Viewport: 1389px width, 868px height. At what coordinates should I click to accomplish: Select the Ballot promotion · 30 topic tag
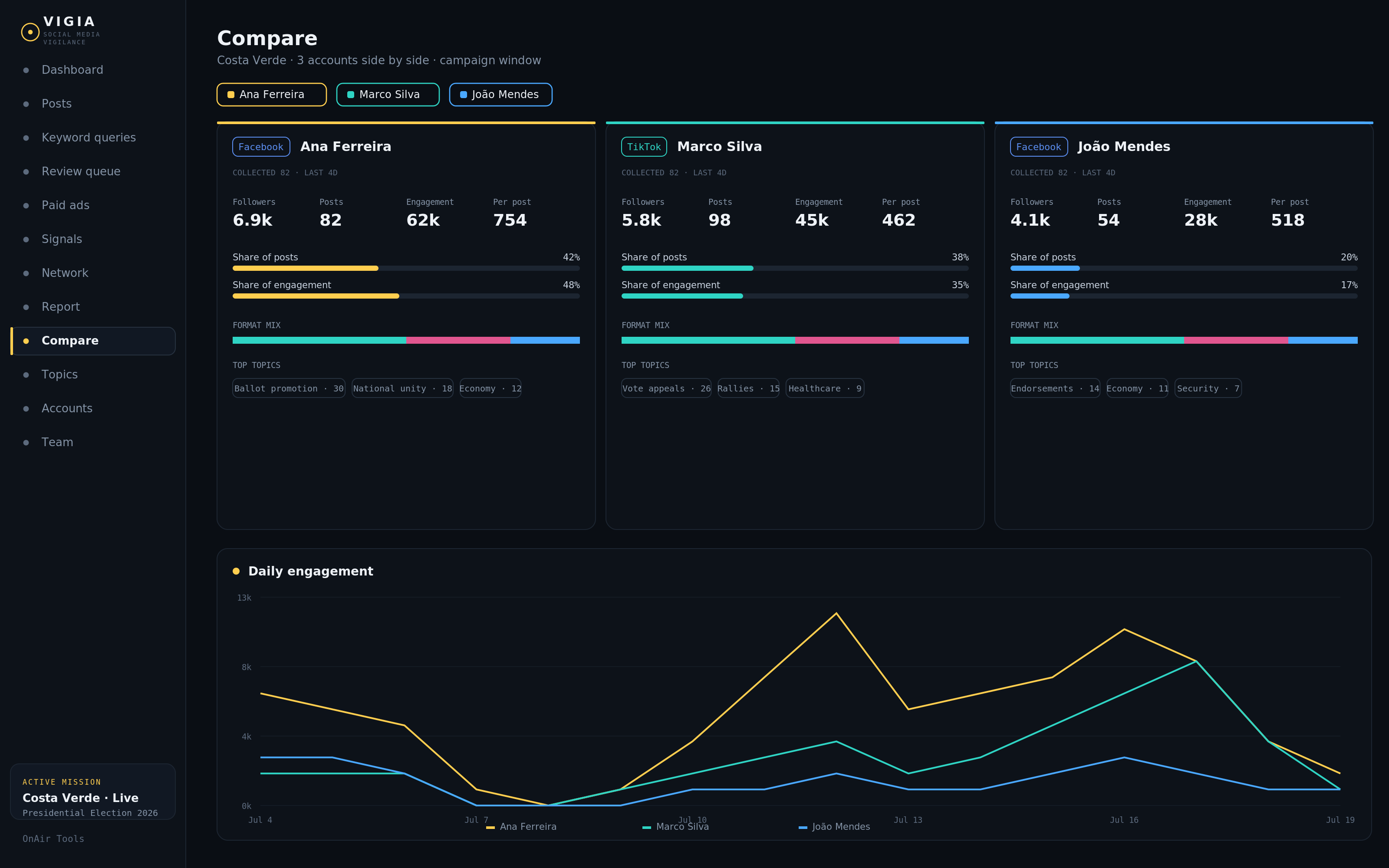pyautogui.click(x=289, y=389)
